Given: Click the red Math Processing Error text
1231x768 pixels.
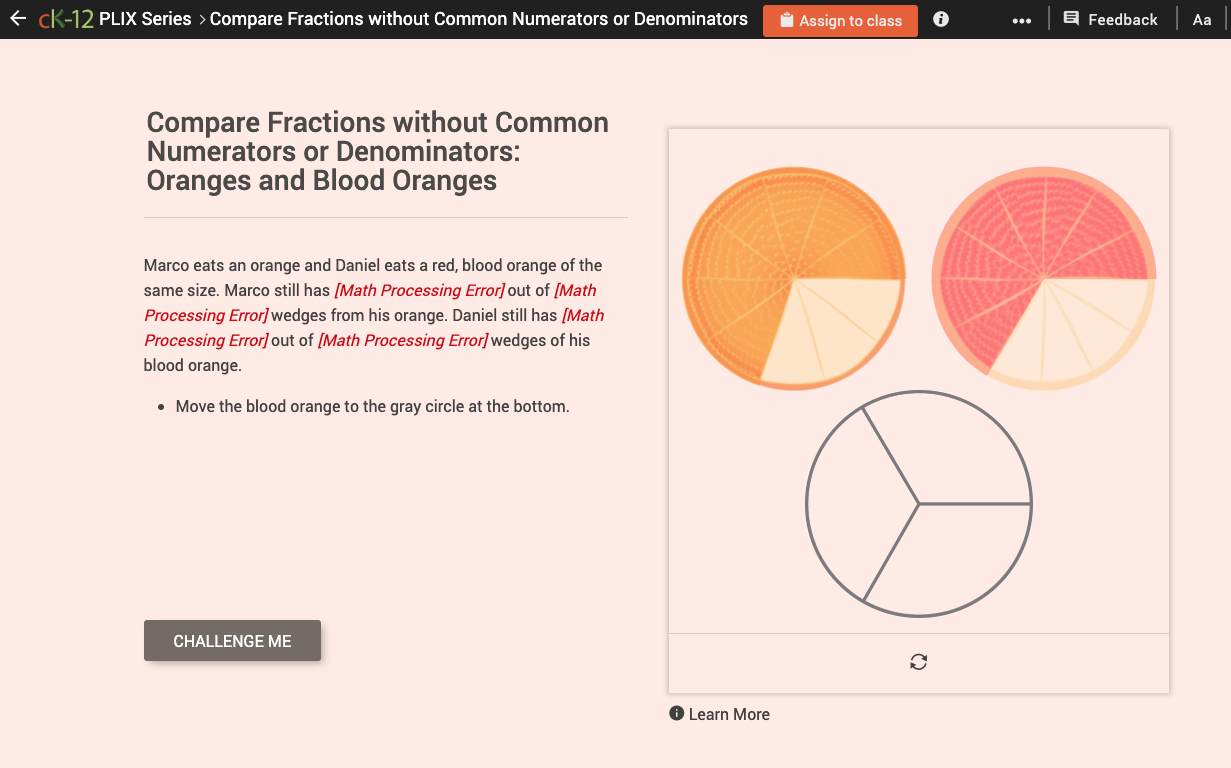Looking at the screenshot, I should 419,290.
